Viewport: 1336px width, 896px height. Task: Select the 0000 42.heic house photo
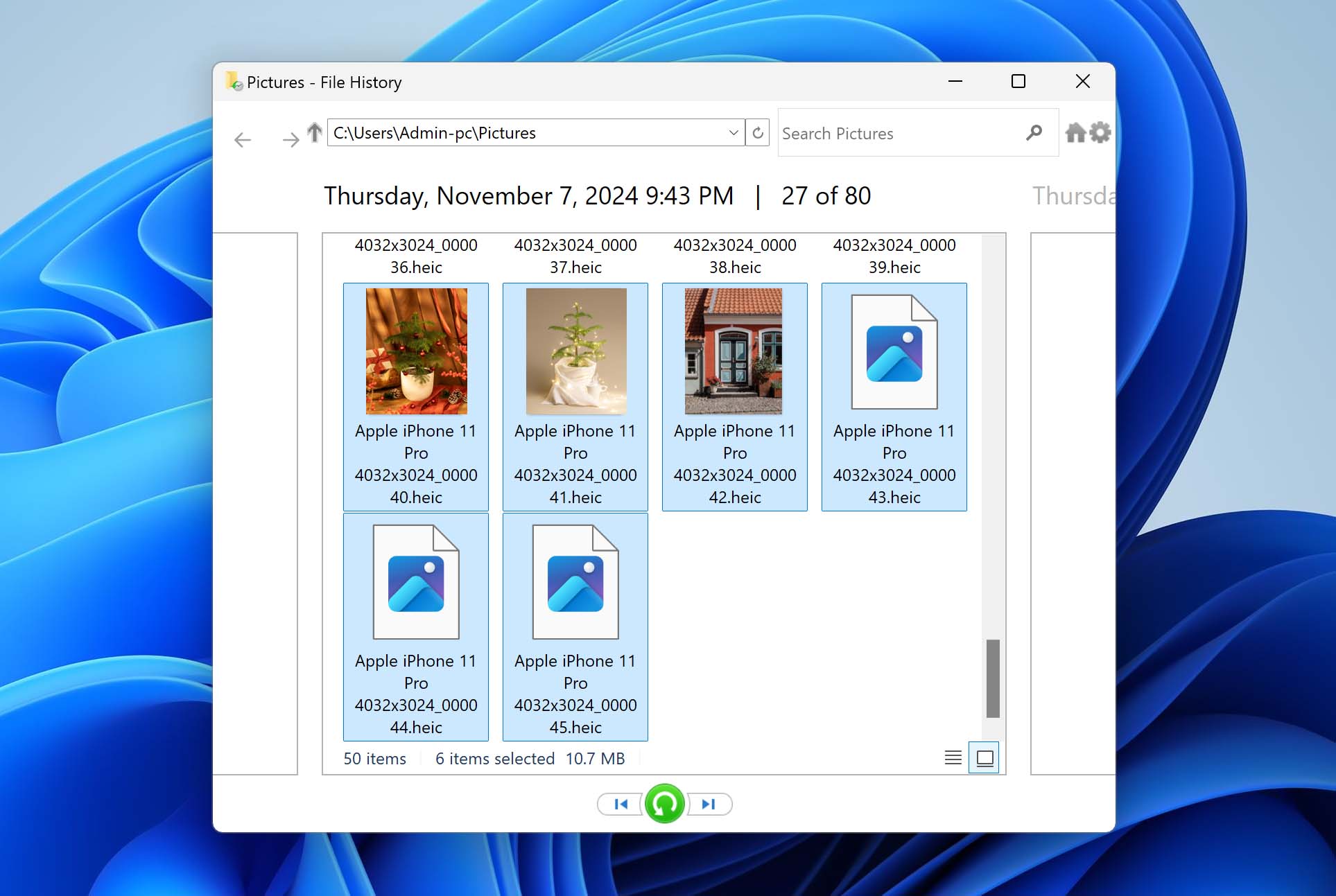pos(734,351)
